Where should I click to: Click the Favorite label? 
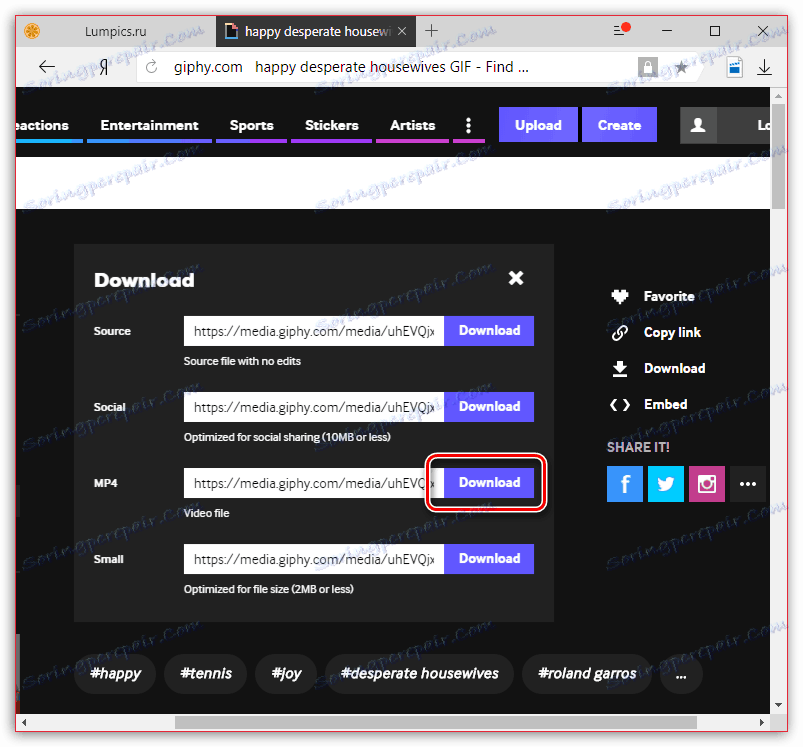click(x=669, y=296)
